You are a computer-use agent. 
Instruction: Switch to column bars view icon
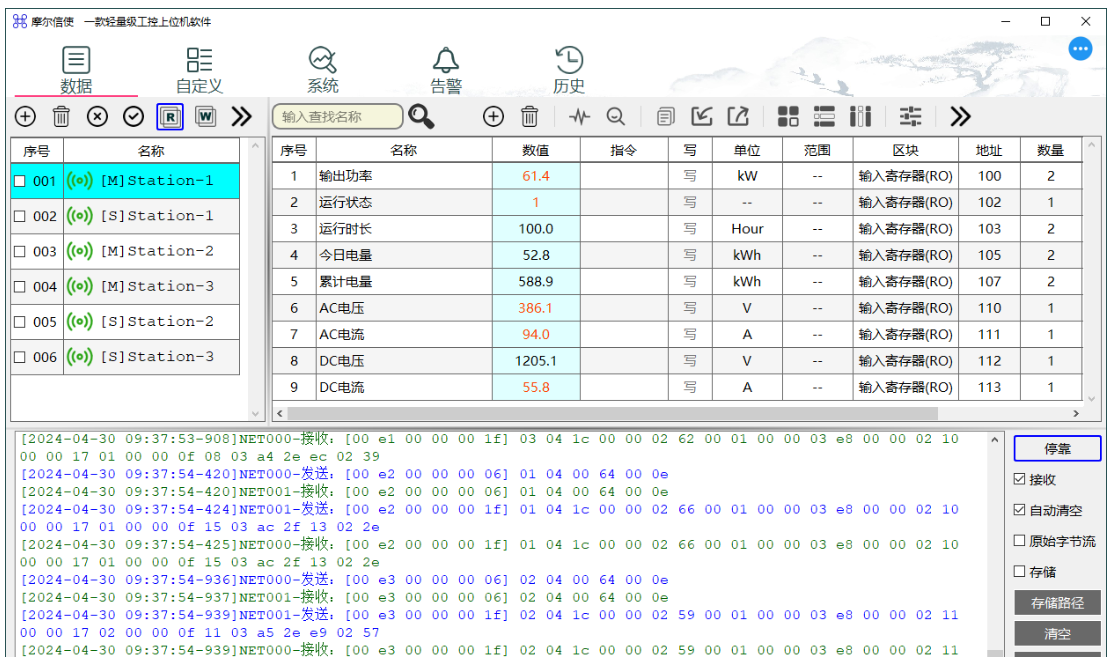pyautogui.click(x=860, y=116)
